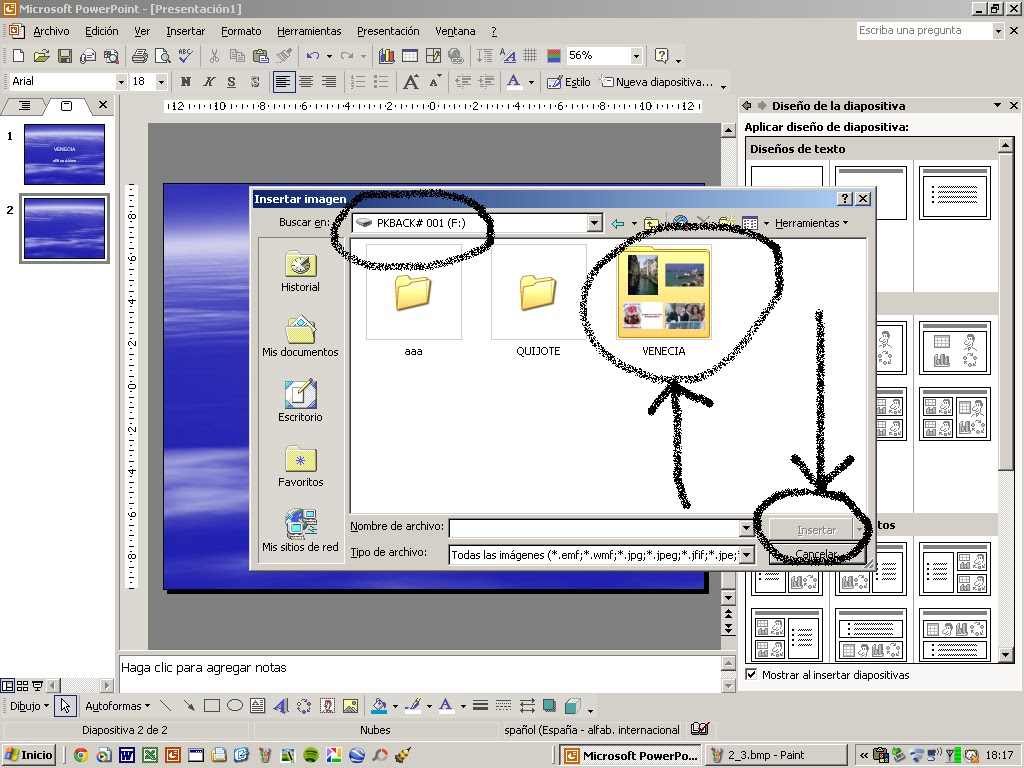Switch to the outline tab in pane
The image size is (1024, 768).
tap(25, 105)
